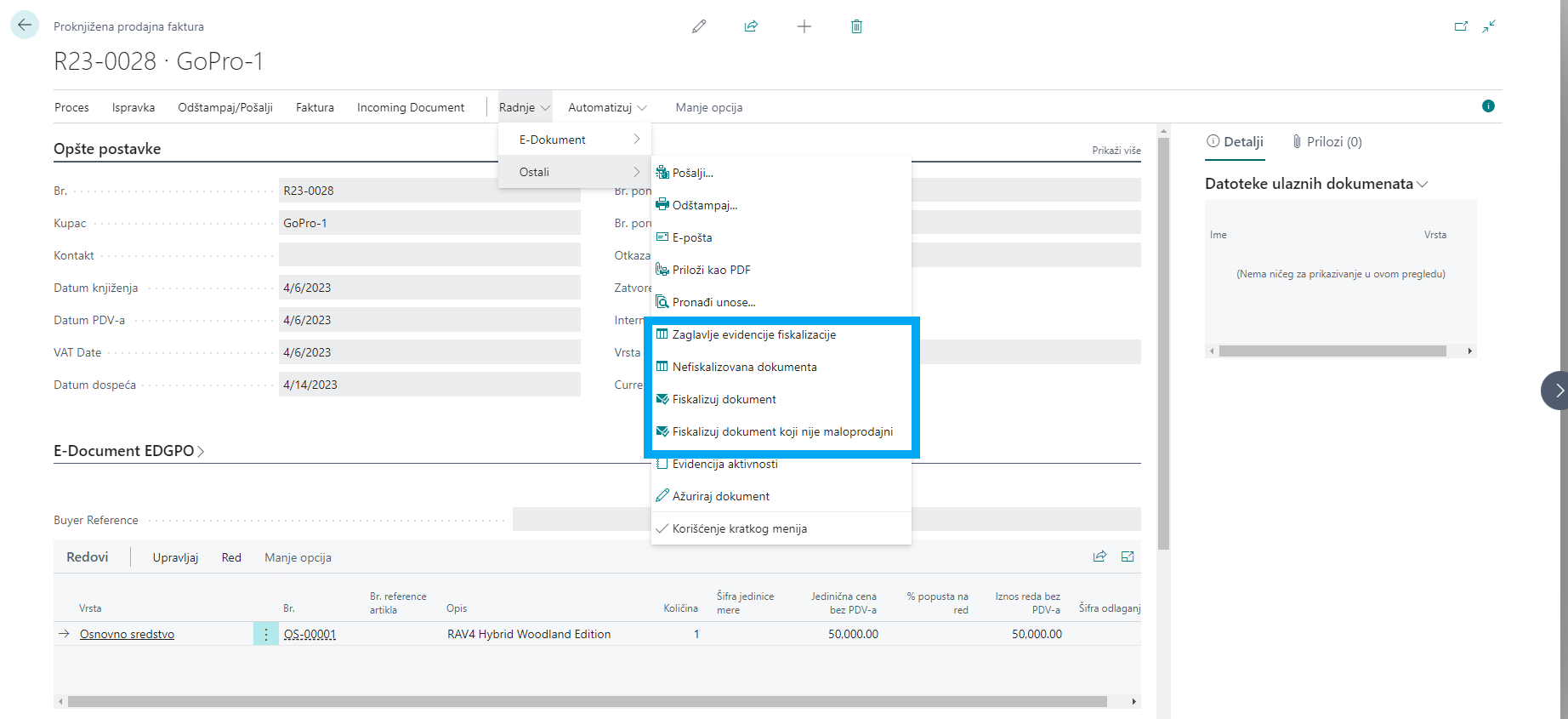This screenshot has height=719, width=1568.
Task: Click the plus icon for new document
Action: point(804,26)
